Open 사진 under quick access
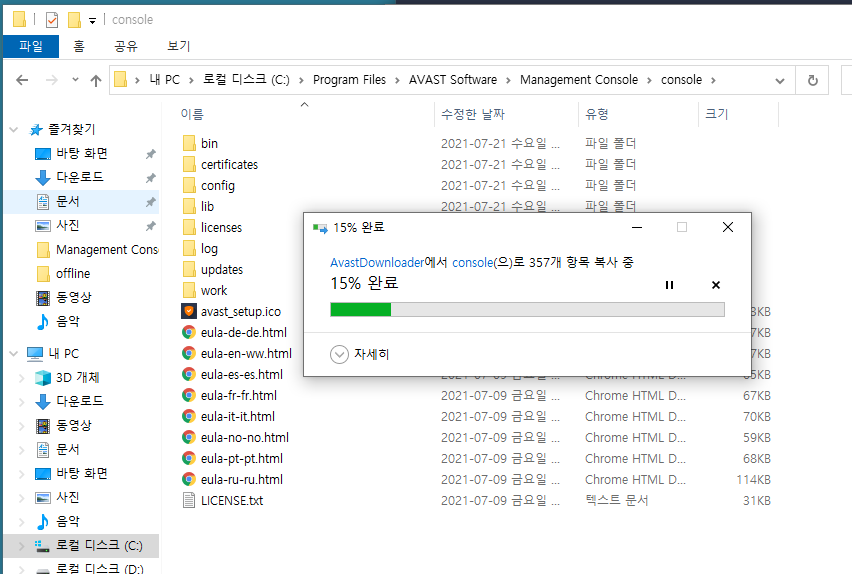852x574 pixels. tap(68, 226)
